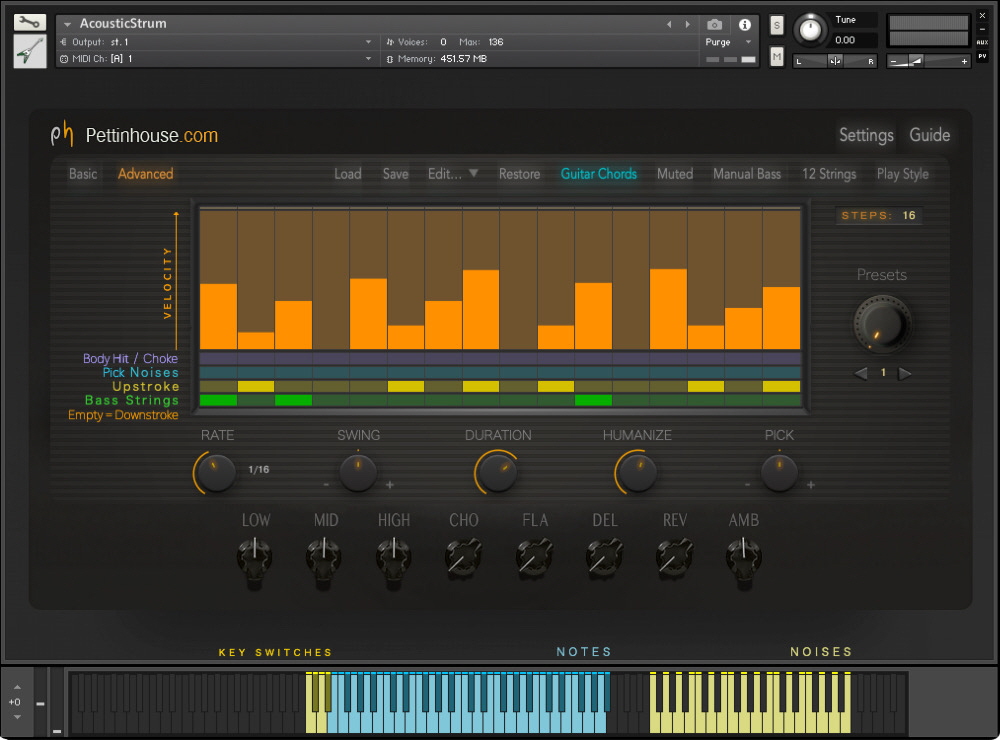Open the AUX sends panel

984,43
